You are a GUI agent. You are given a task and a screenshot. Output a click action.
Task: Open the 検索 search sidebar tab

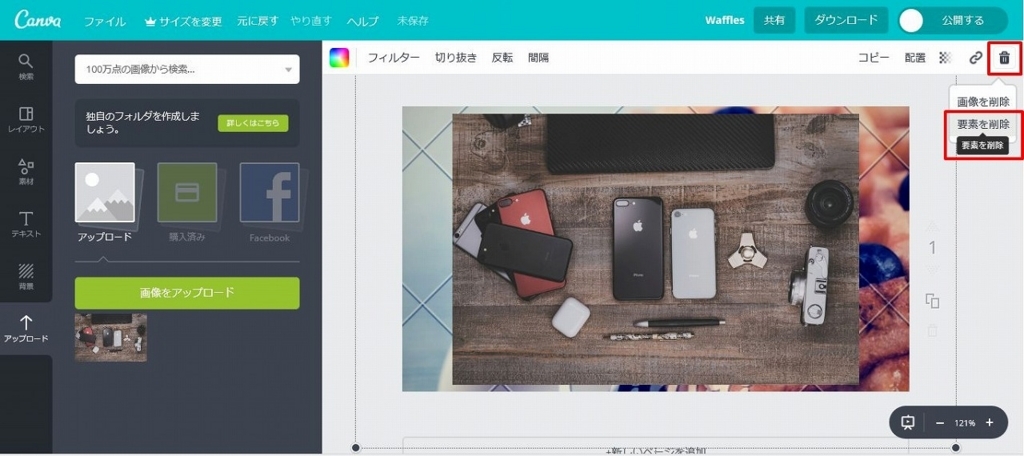point(25,67)
